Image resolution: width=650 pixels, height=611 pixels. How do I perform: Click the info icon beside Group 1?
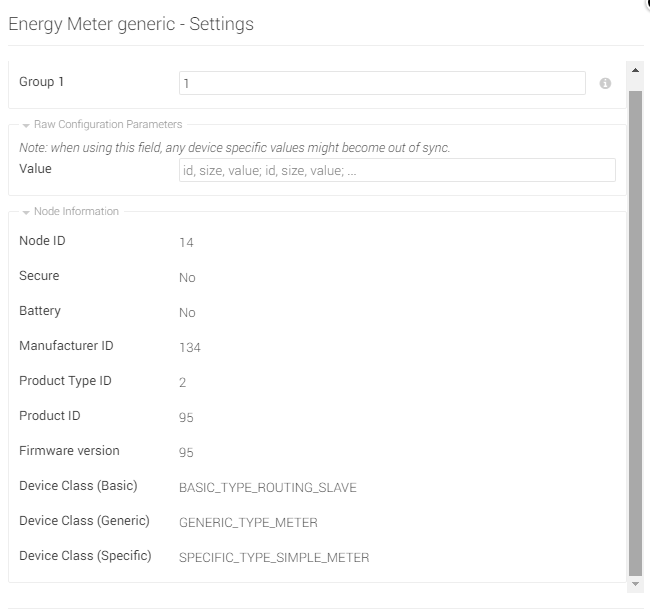[x=605, y=84]
